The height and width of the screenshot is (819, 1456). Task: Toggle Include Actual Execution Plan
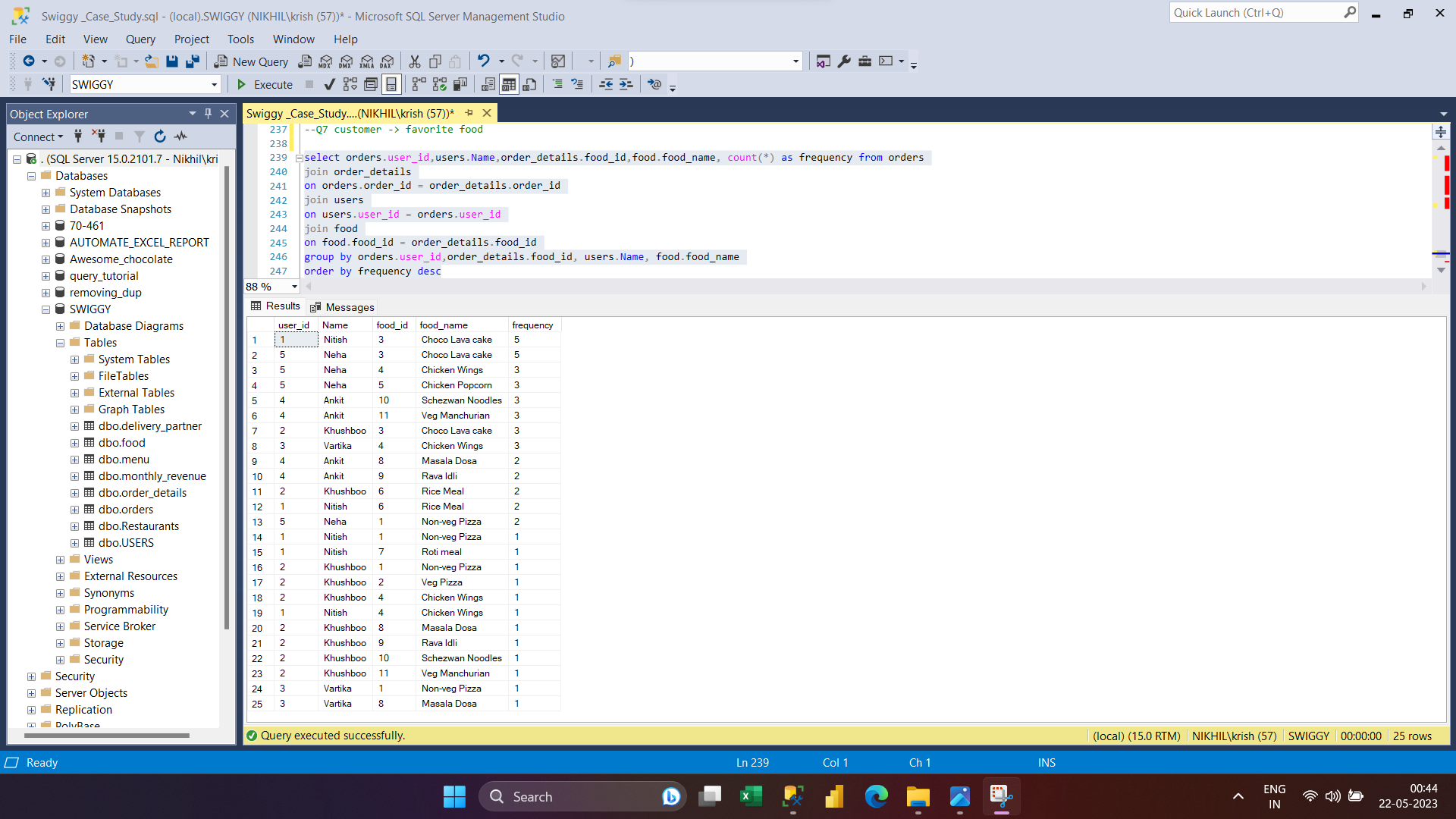coord(419,84)
